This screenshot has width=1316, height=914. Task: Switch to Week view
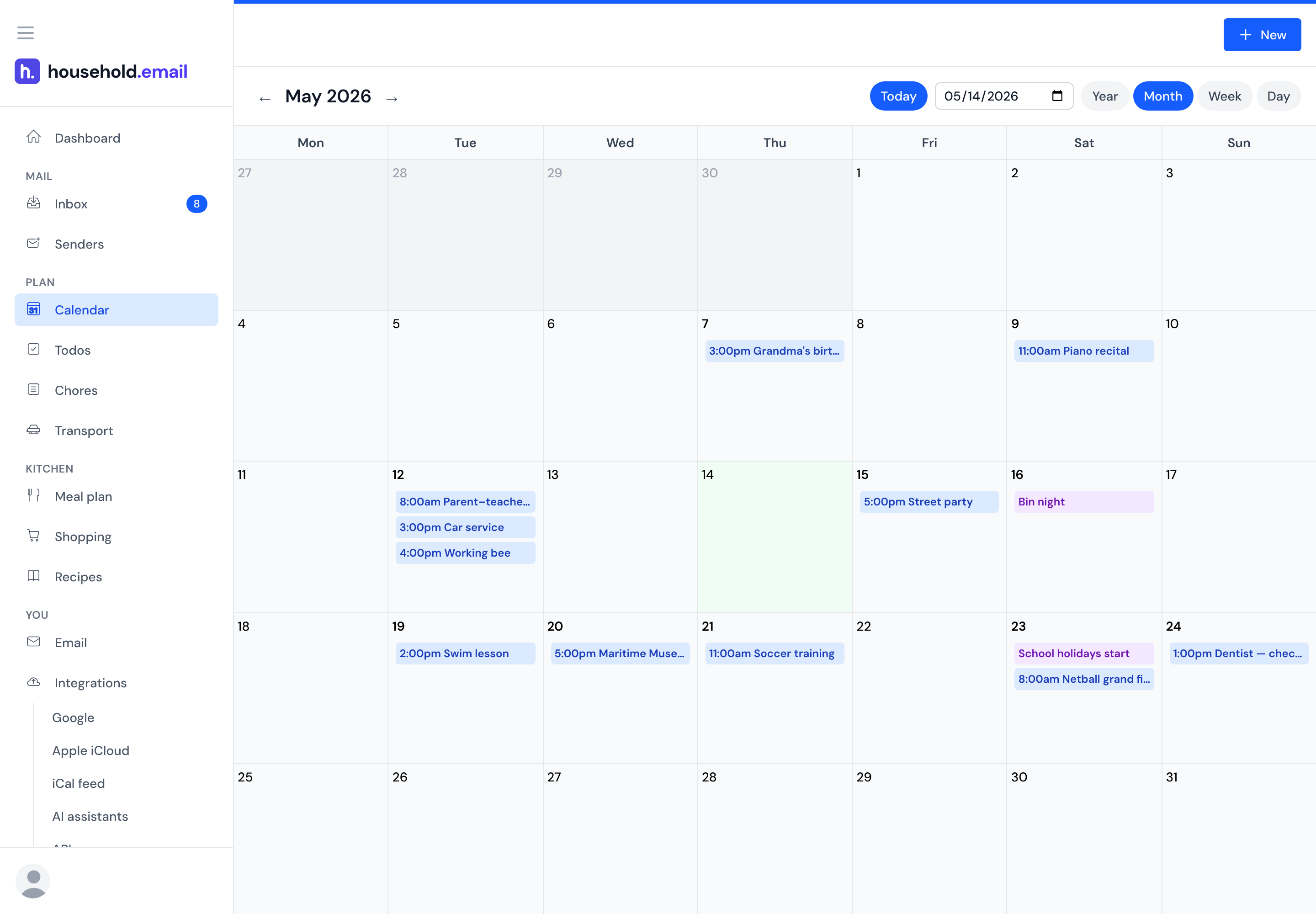(1224, 96)
